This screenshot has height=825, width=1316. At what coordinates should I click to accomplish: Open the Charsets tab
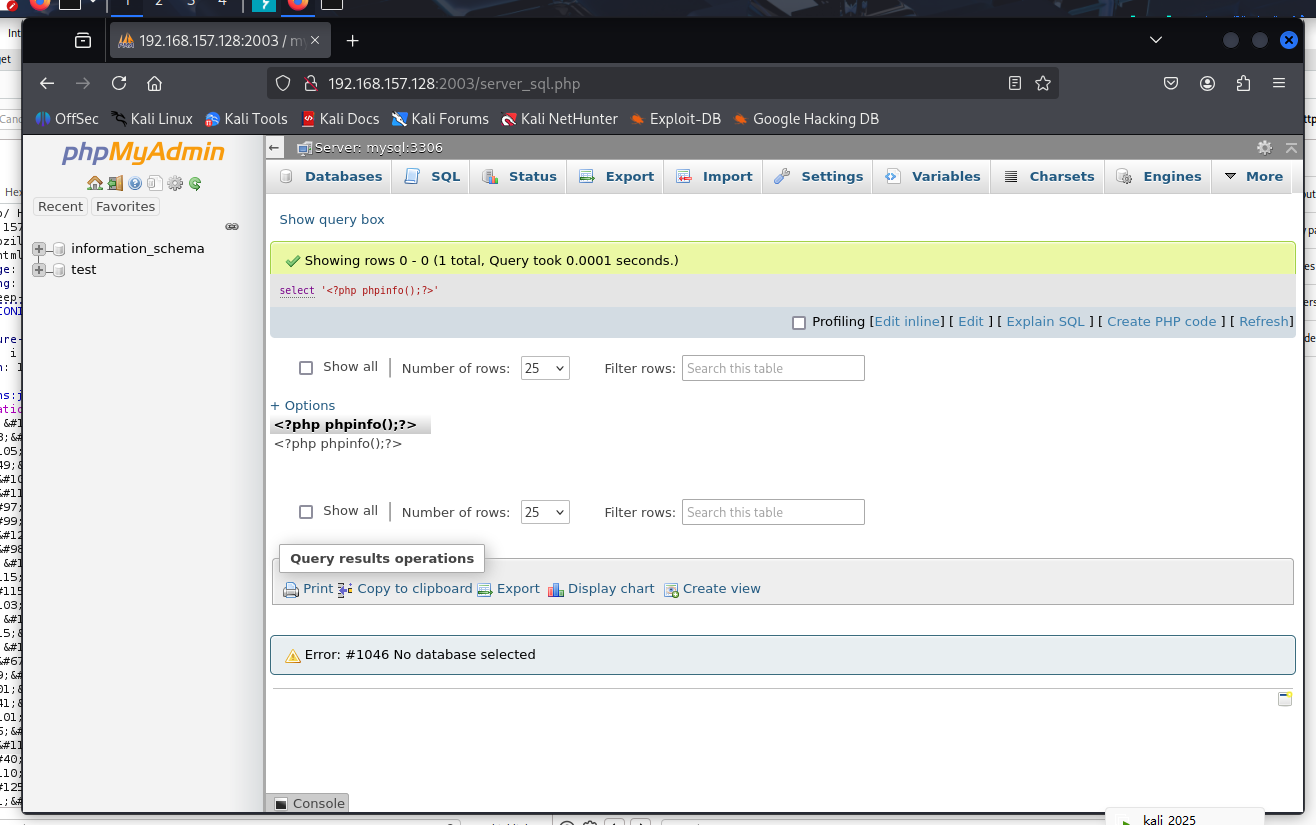click(x=1049, y=176)
